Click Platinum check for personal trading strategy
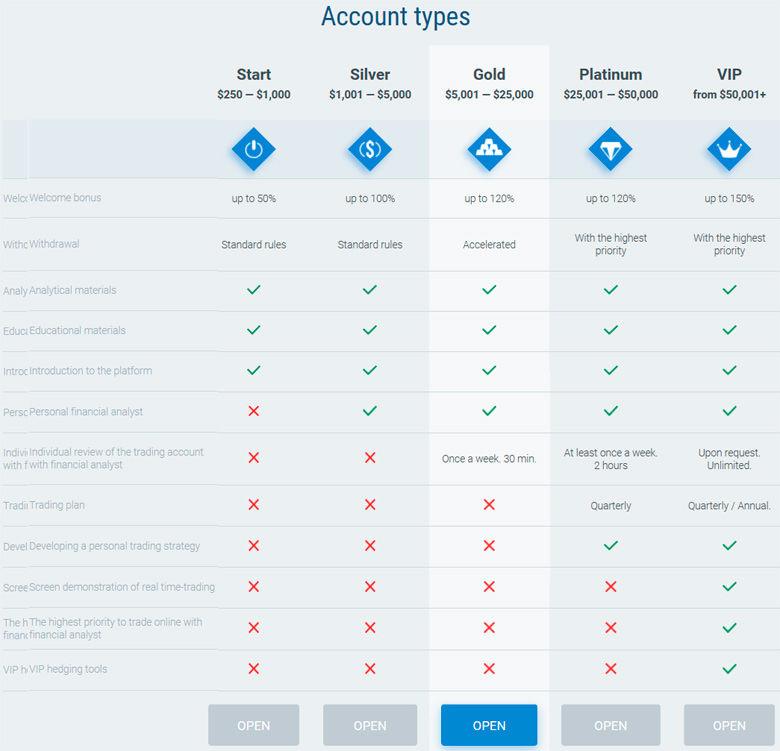Screen dimensions: 780x751 611,546
